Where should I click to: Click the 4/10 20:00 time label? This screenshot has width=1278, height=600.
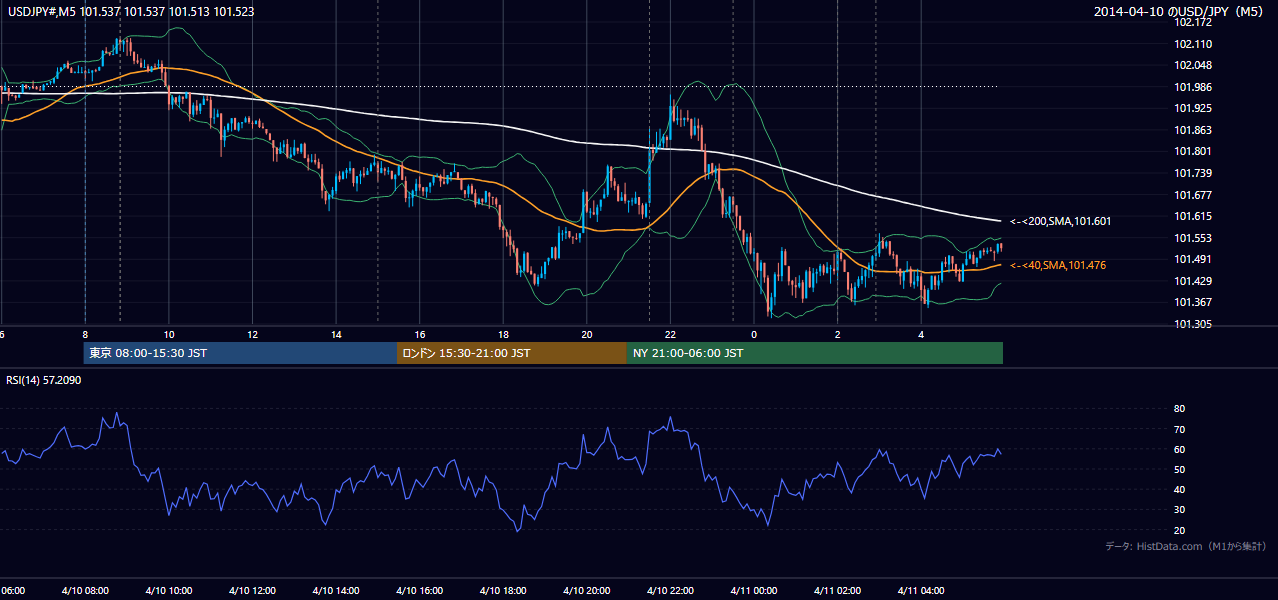586,590
